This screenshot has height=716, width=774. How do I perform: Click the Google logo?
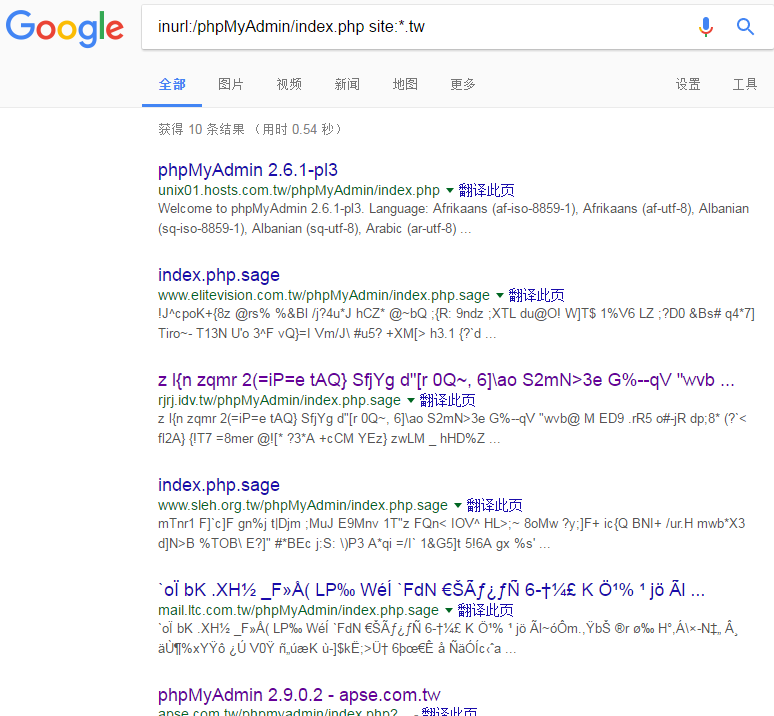(65, 28)
